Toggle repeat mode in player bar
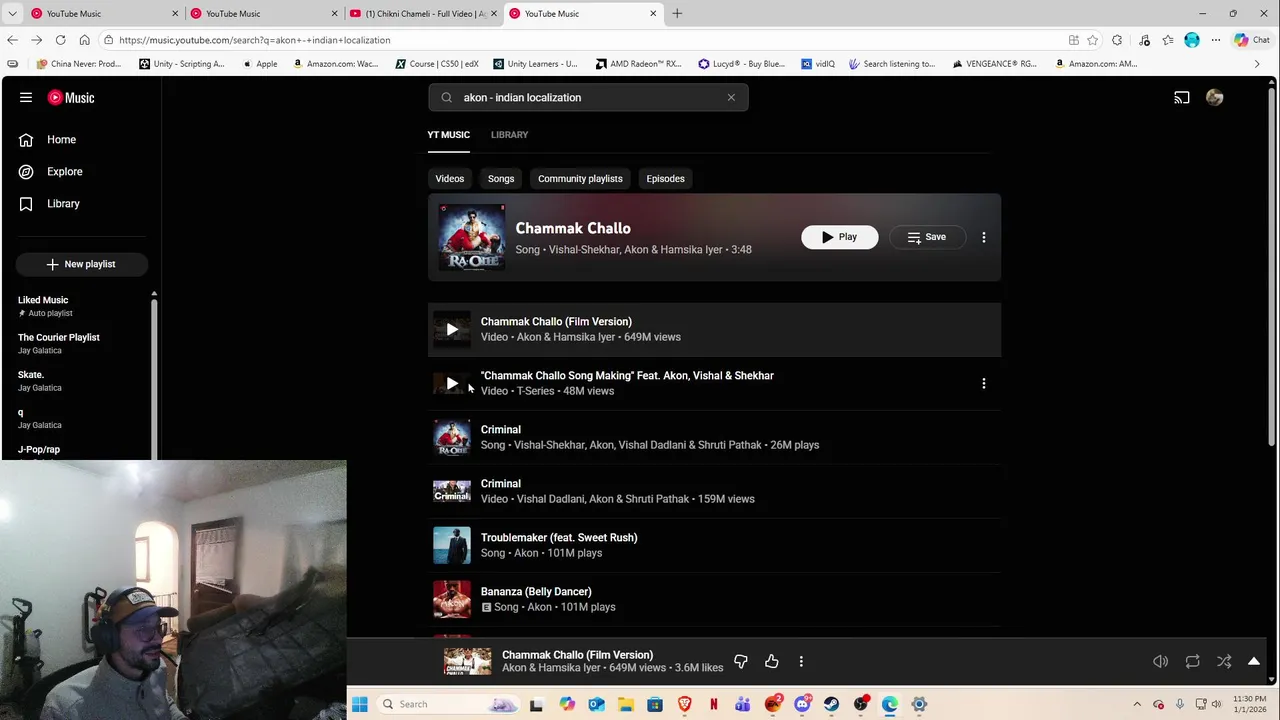This screenshot has width=1280, height=720. [1192, 661]
